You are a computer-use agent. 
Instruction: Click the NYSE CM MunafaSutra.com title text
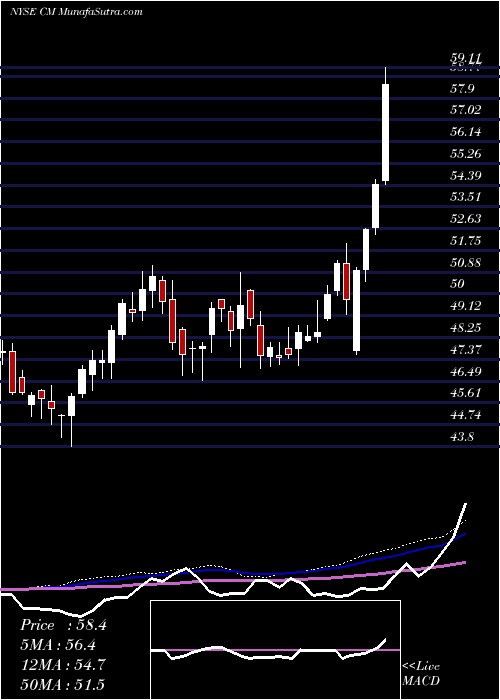pos(76,12)
